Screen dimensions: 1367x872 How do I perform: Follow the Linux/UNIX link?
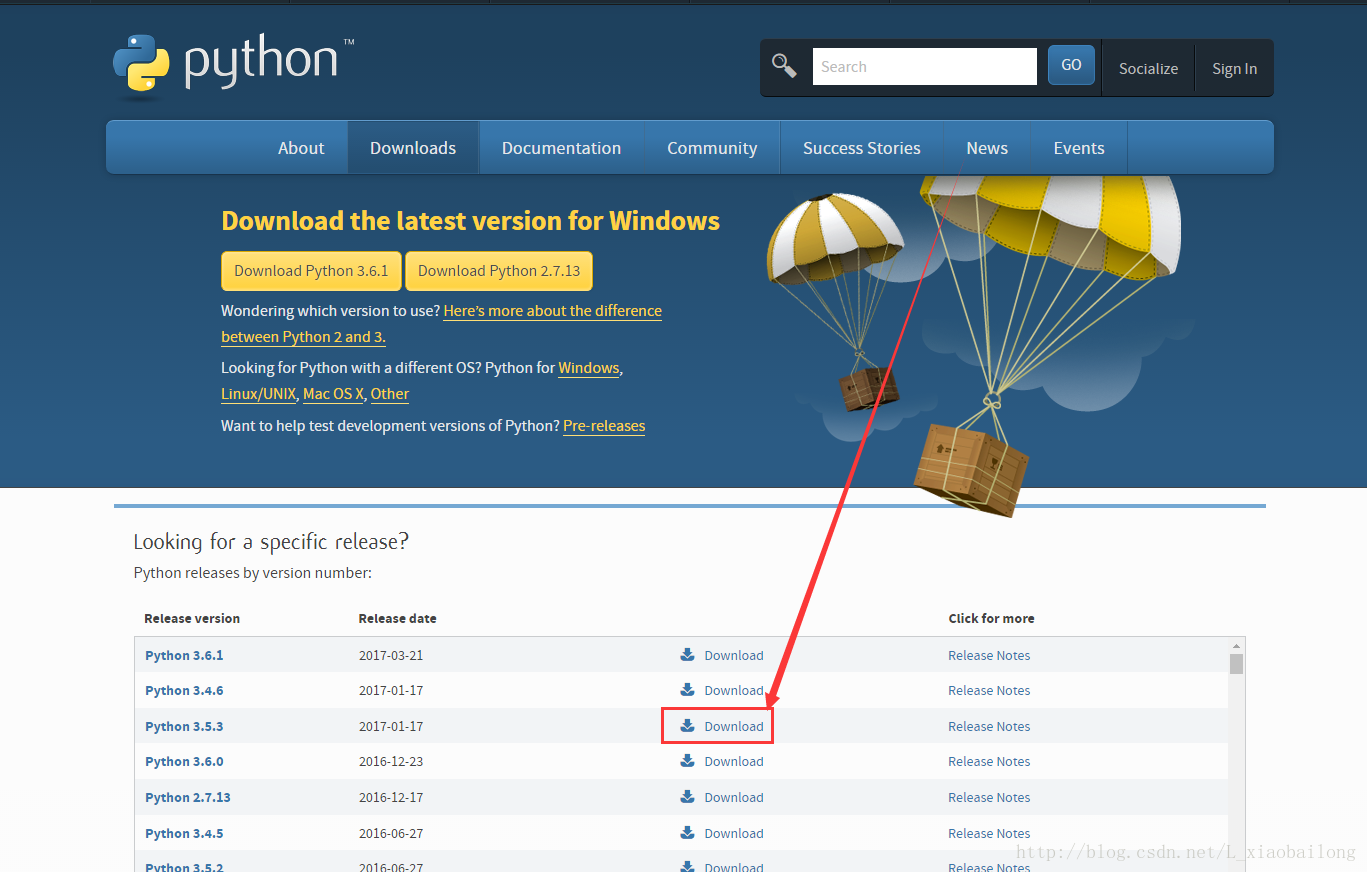point(258,394)
